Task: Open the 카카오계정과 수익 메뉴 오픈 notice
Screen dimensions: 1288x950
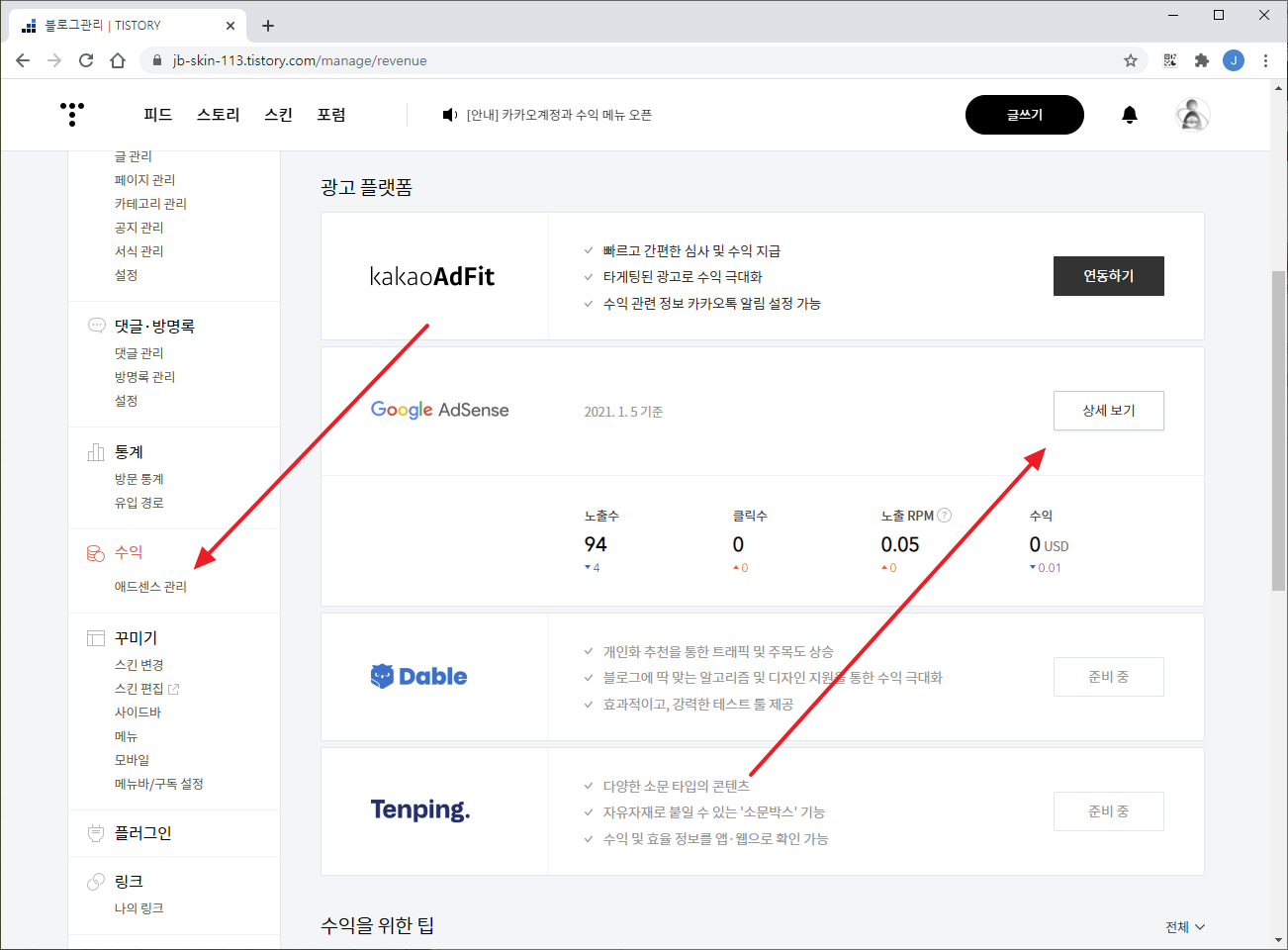Action: [559, 115]
